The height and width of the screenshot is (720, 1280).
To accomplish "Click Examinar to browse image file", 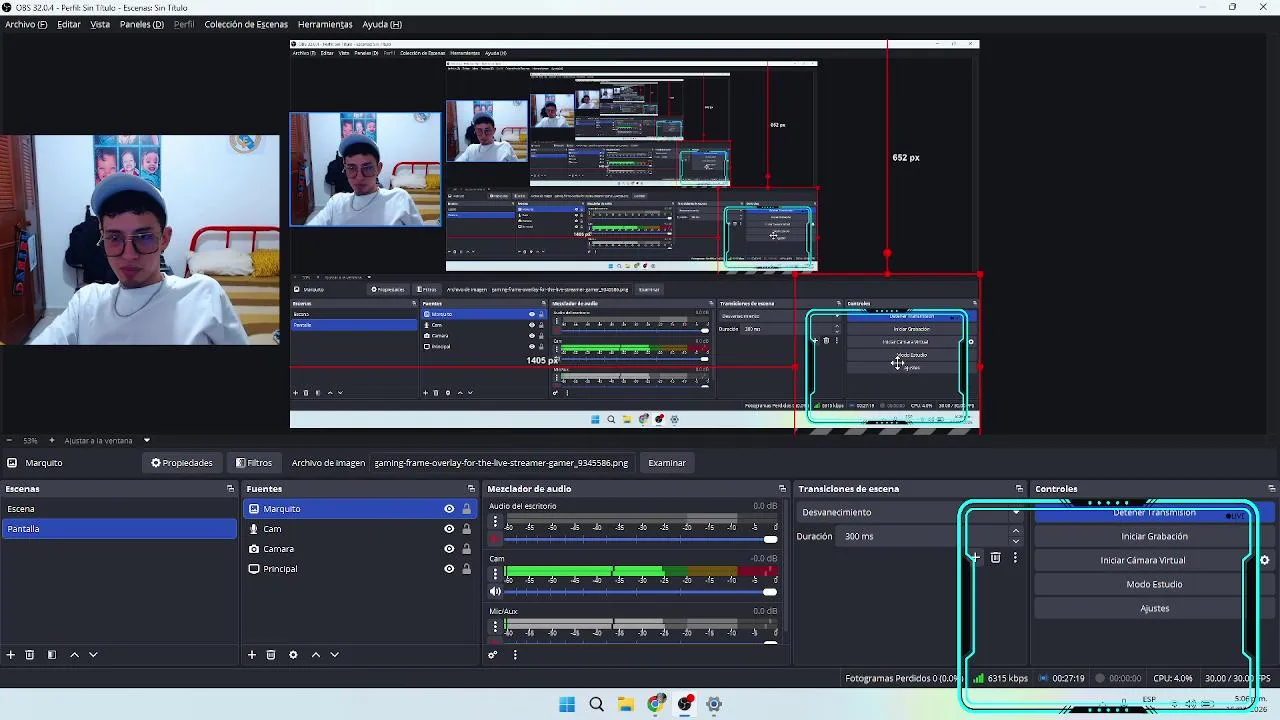I will 667,463.
